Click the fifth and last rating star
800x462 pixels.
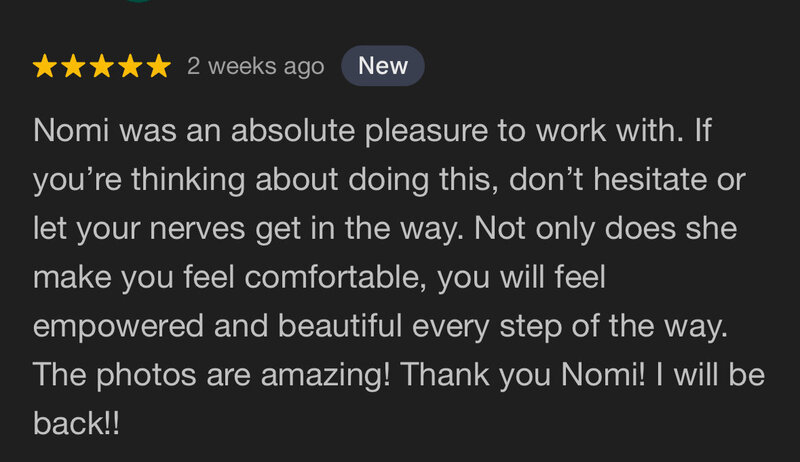coord(159,66)
